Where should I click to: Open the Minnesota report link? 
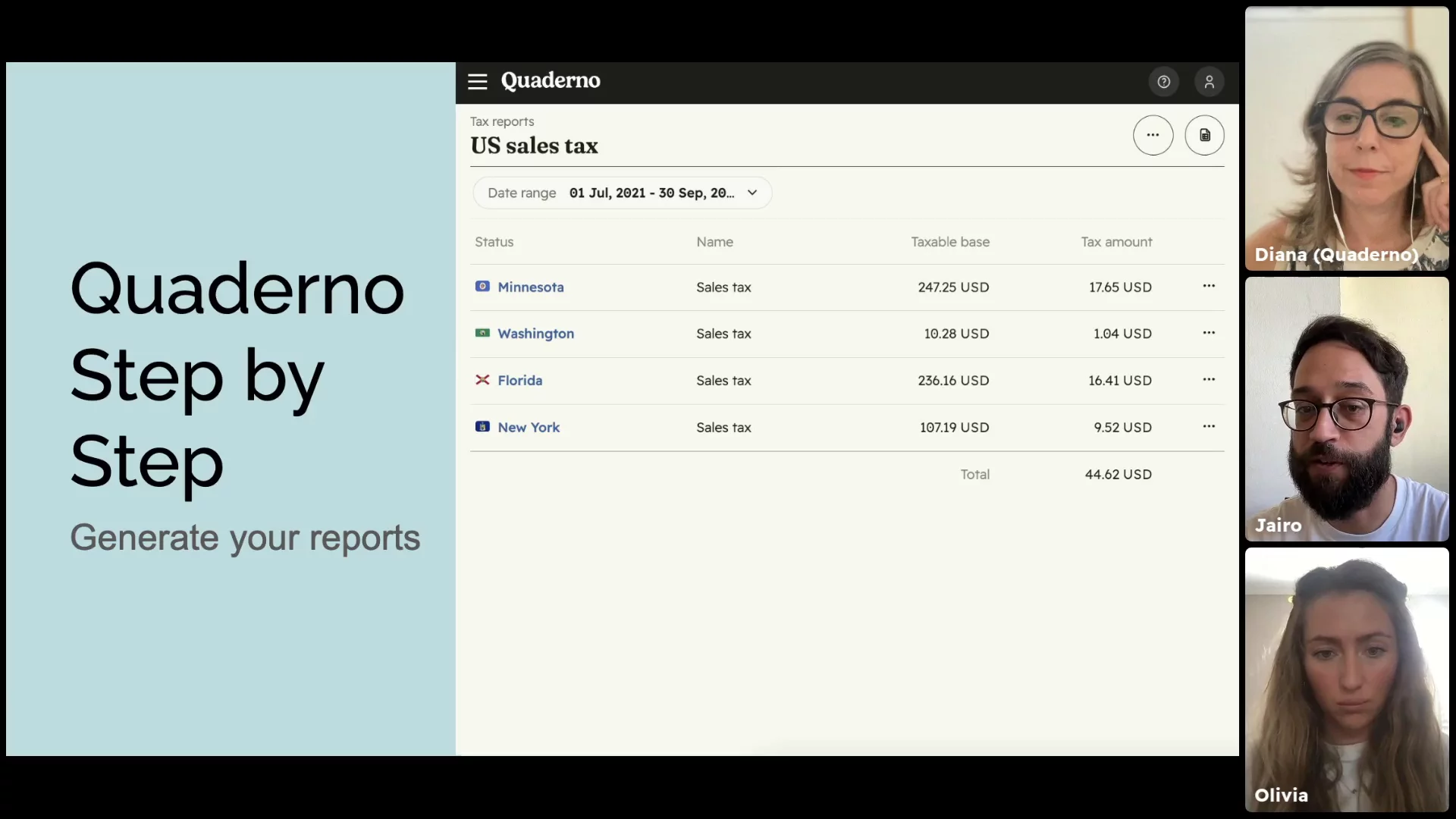pyautogui.click(x=530, y=287)
